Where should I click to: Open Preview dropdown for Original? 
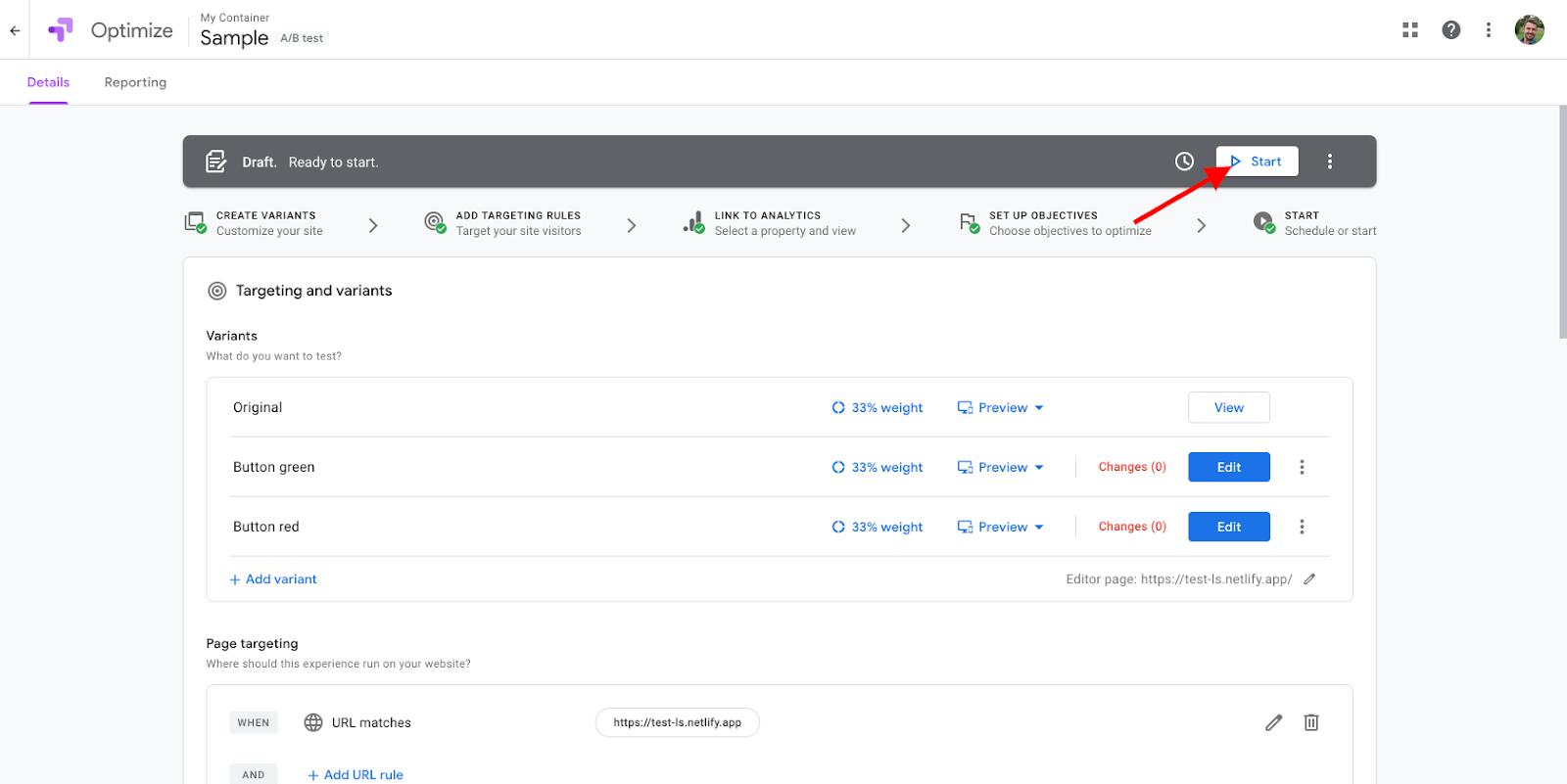coord(1000,408)
